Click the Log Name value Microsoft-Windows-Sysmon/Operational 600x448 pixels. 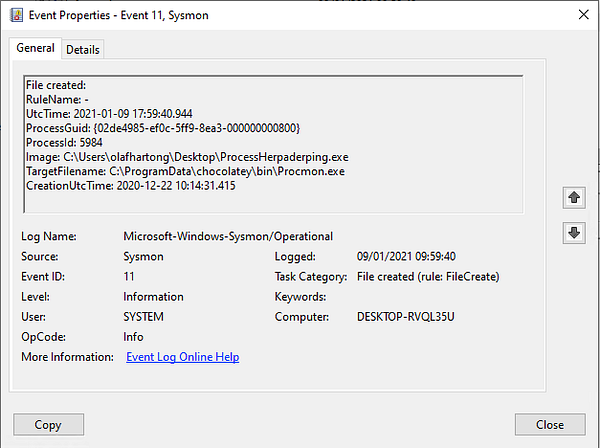pos(228,236)
